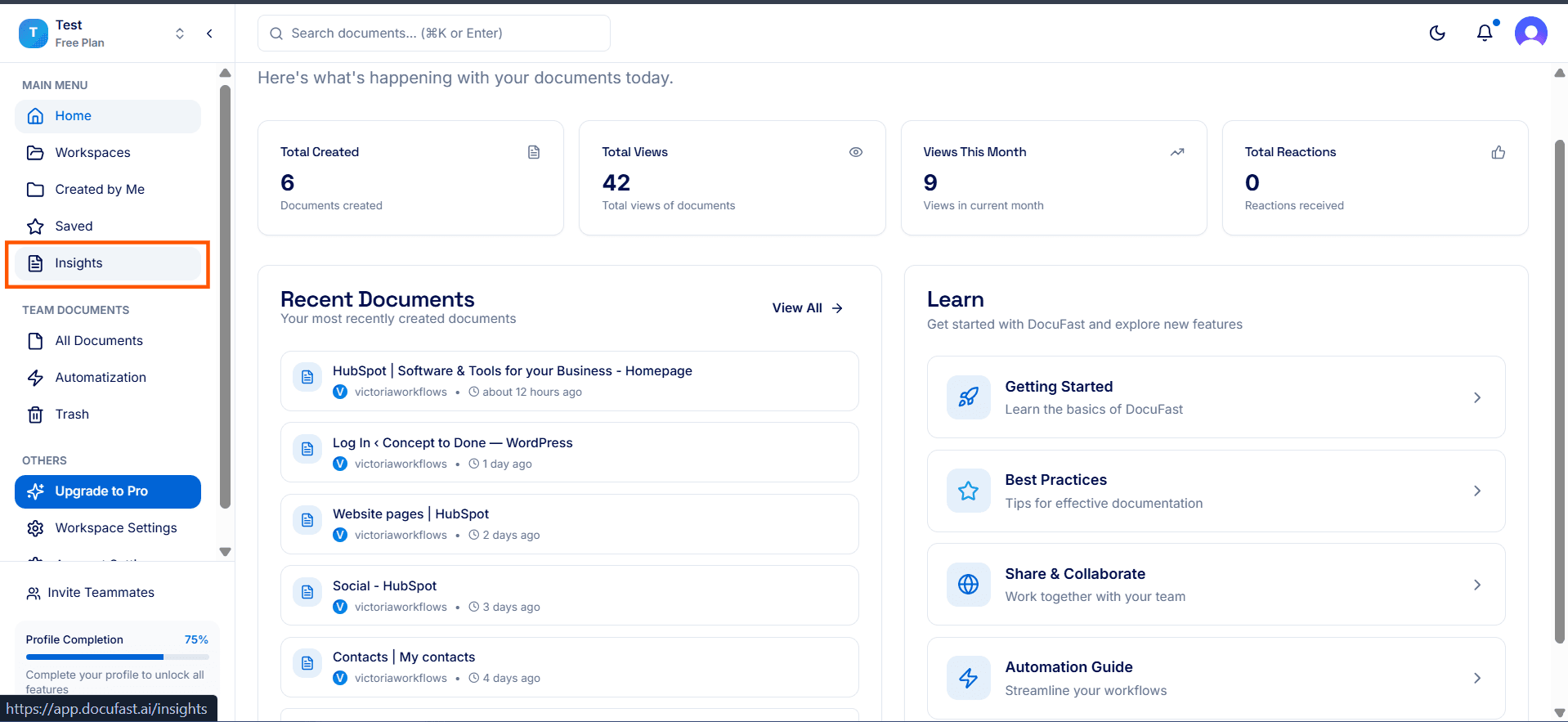This screenshot has width=1568, height=722.
Task: Toggle dark mode with the moon icon
Action: point(1437,33)
